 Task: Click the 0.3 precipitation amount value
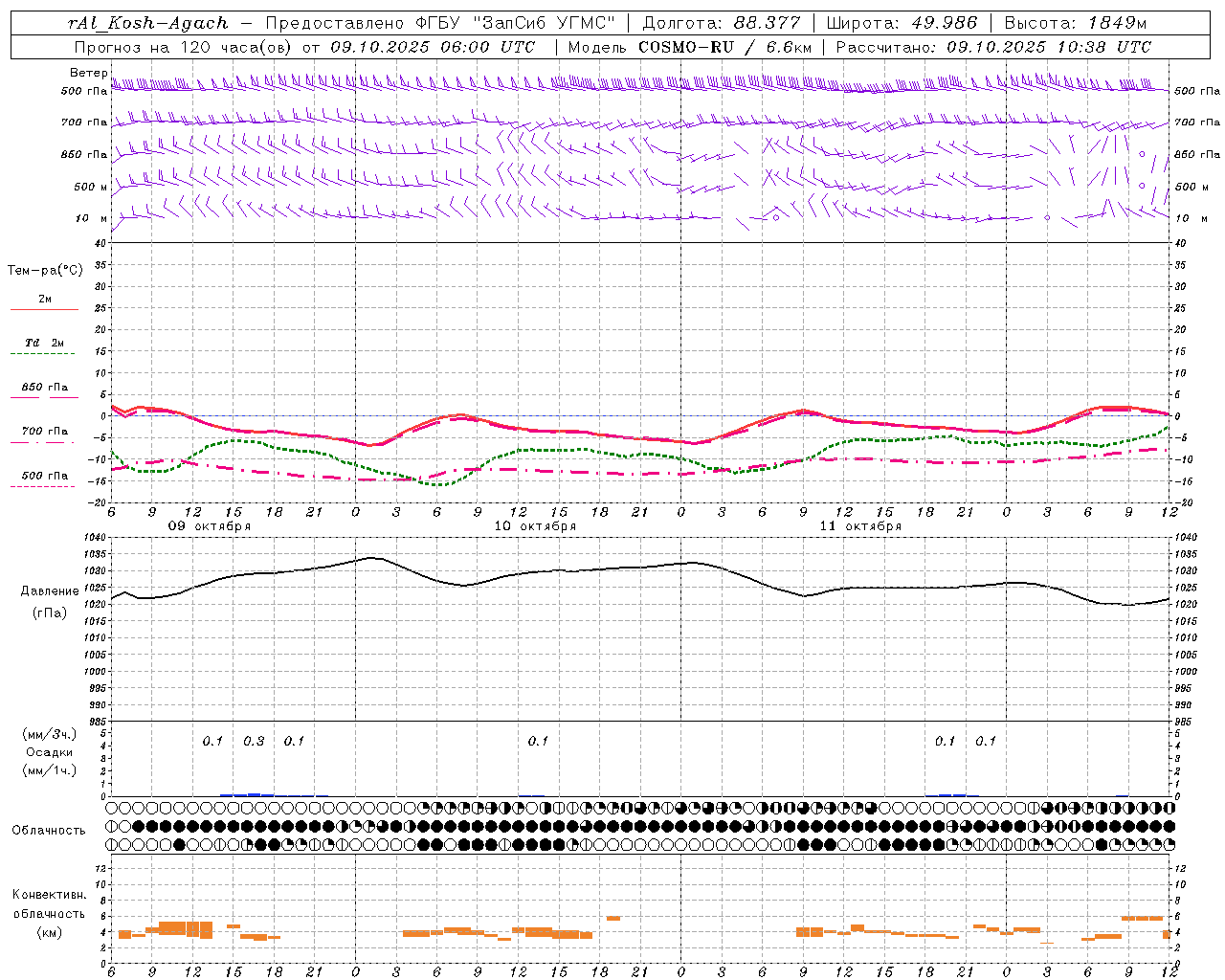pyautogui.click(x=254, y=742)
